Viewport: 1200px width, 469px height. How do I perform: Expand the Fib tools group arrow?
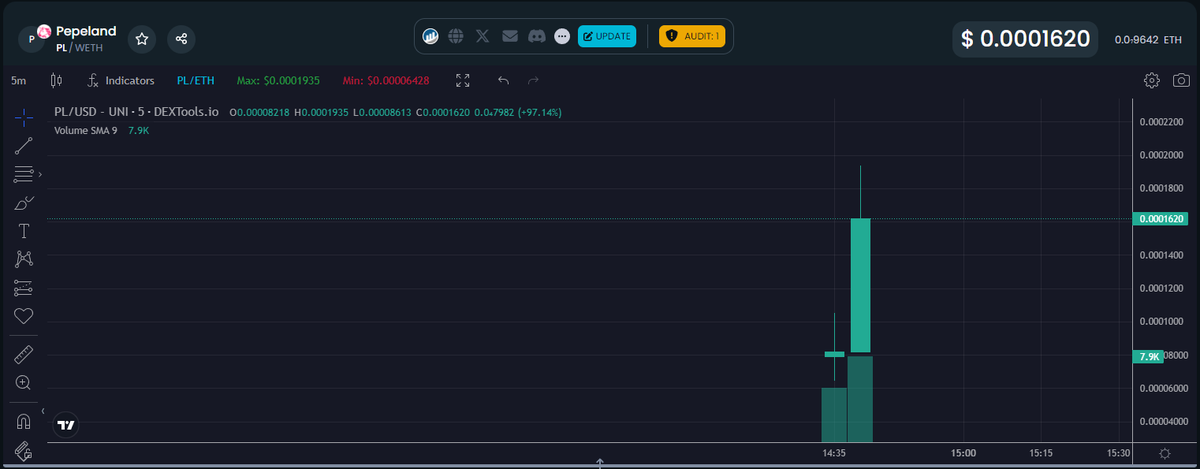[40, 174]
